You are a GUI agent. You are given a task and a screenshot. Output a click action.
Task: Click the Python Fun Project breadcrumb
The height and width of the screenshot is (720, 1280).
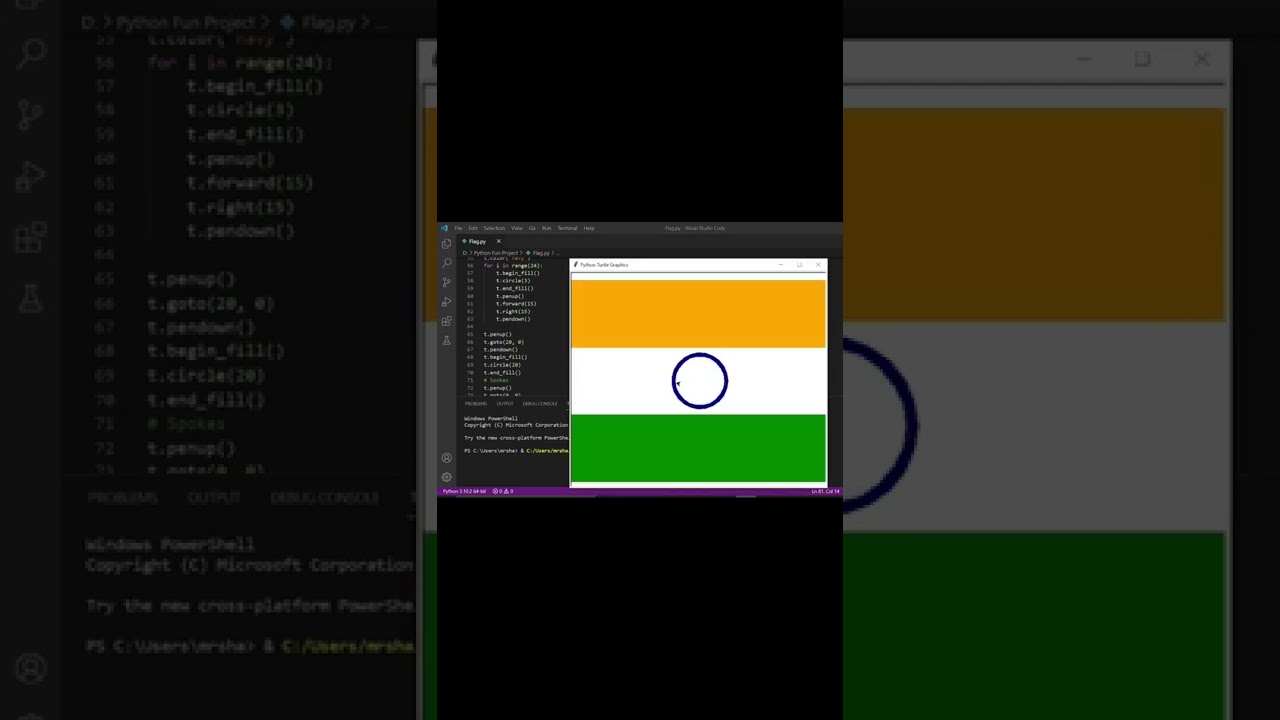[x=495, y=253]
